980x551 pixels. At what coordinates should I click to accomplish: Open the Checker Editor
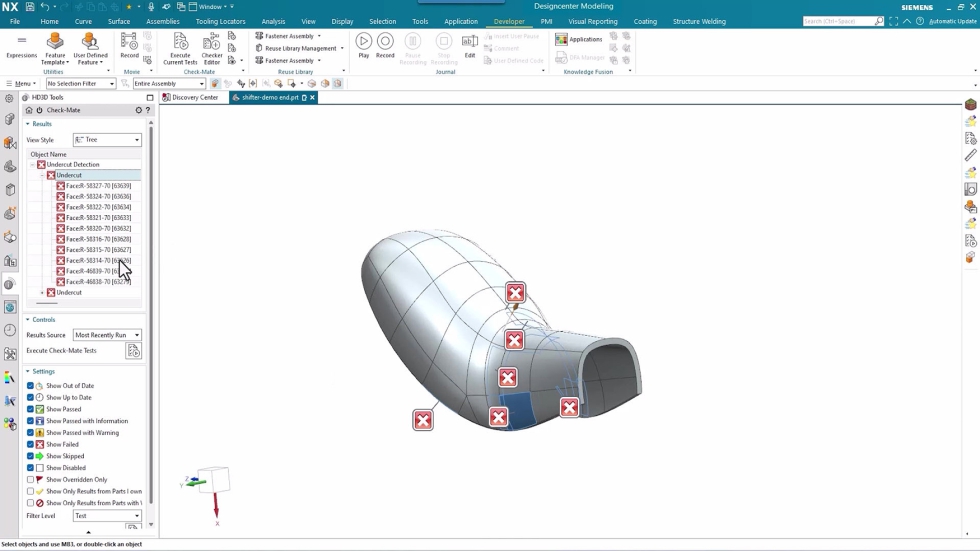[x=212, y=49]
